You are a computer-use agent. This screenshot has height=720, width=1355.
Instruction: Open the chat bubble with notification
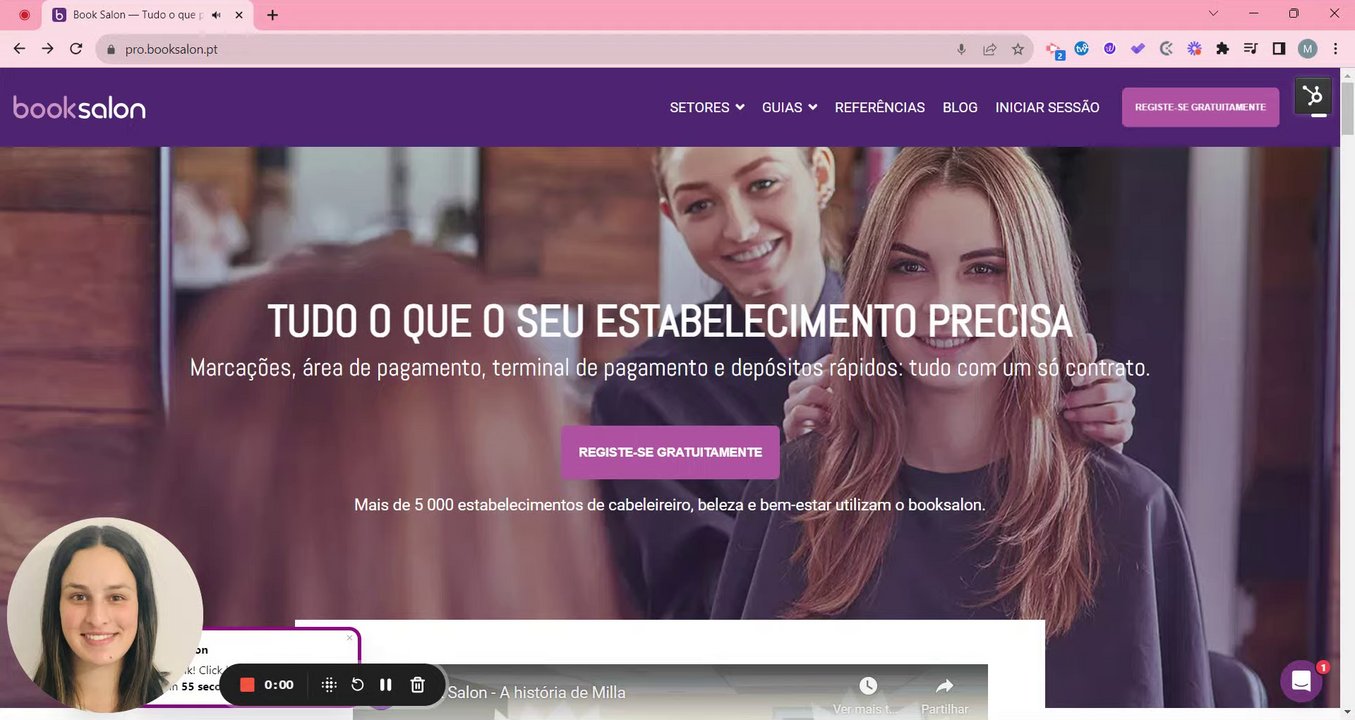1301,681
